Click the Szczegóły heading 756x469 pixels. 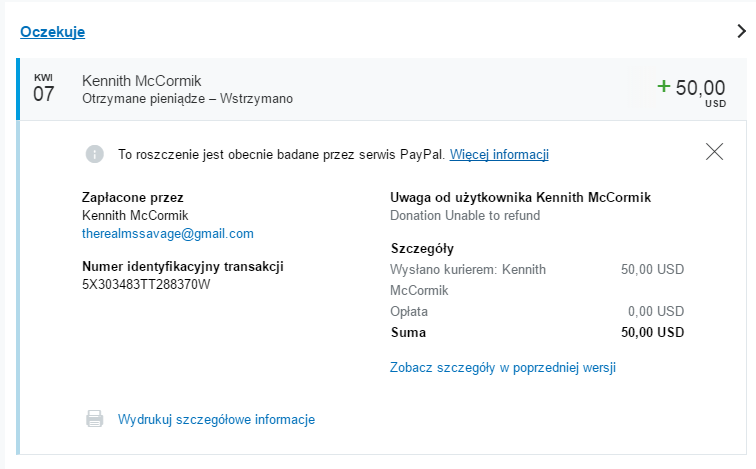coord(422,249)
